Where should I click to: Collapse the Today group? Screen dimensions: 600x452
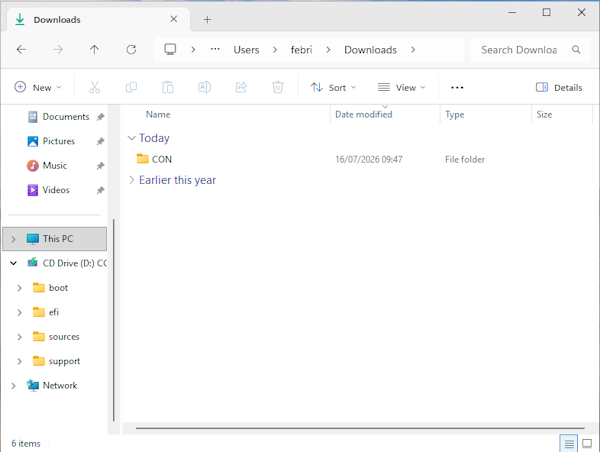pyautogui.click(x=132, y=138)
